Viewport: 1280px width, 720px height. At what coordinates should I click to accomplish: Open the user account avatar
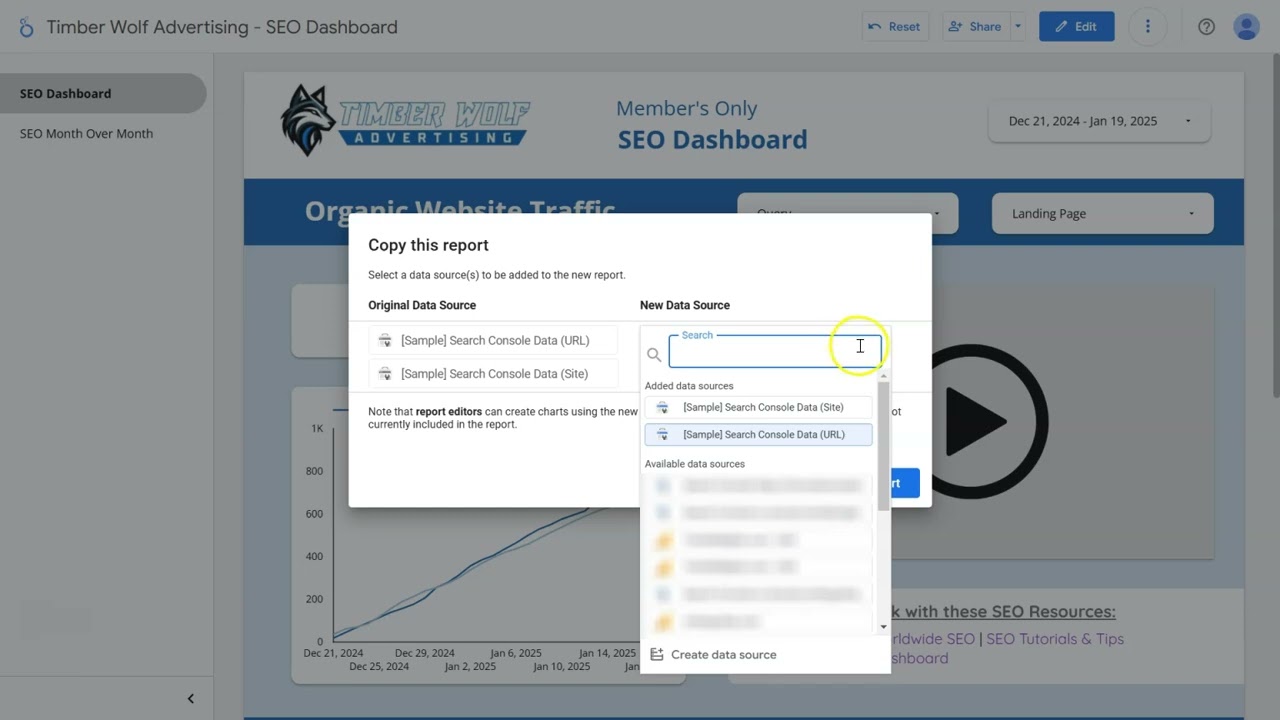[x=1246, y=27]
